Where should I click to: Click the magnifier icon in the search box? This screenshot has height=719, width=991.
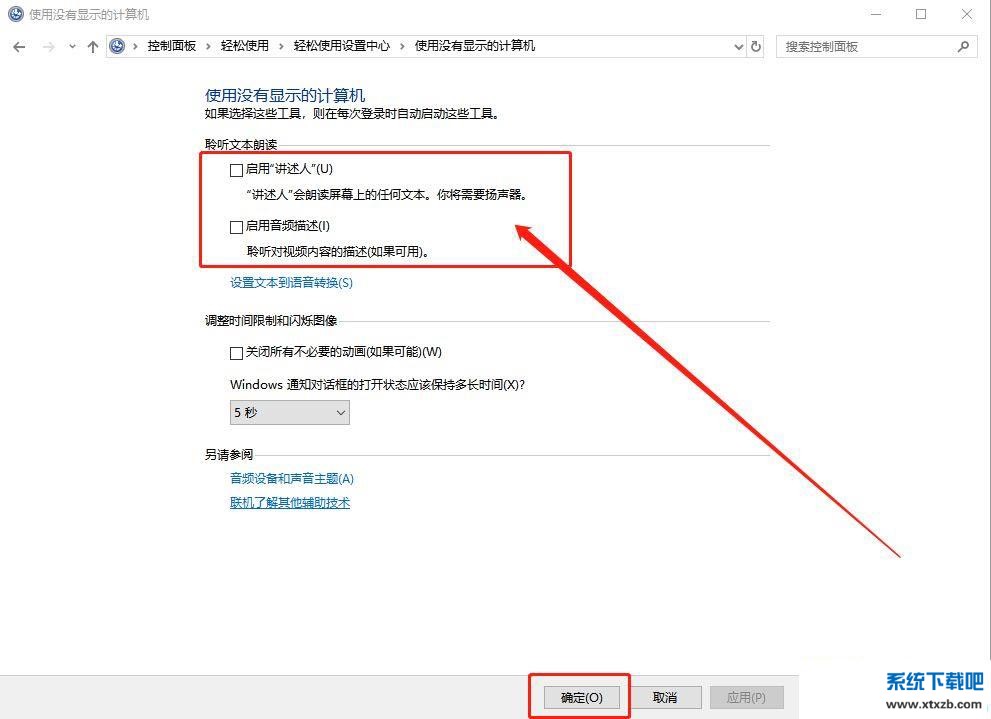pyautogui.click(x=964, y=46)
